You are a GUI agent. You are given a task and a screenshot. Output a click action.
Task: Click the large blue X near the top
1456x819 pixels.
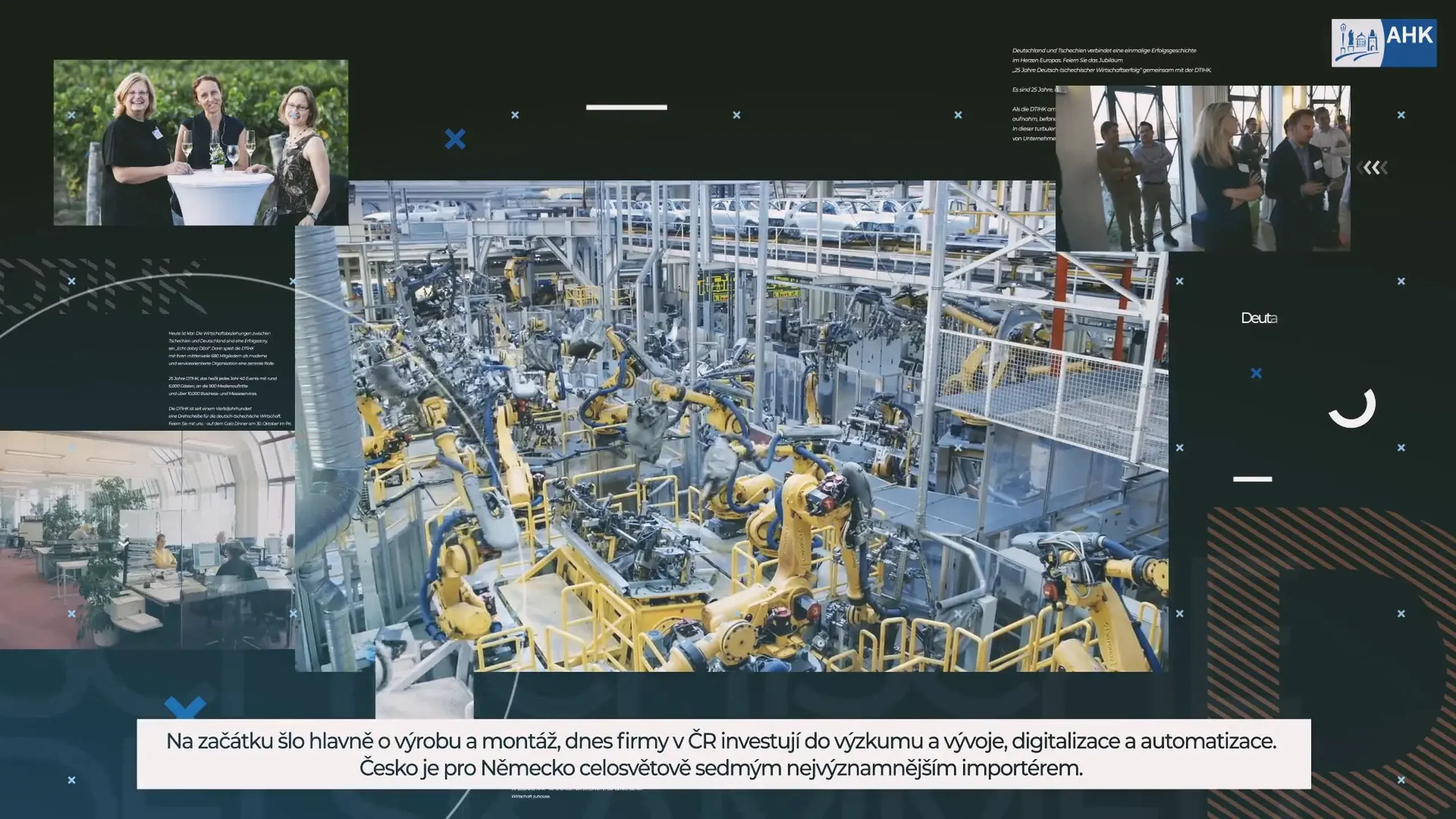[454, 139]
